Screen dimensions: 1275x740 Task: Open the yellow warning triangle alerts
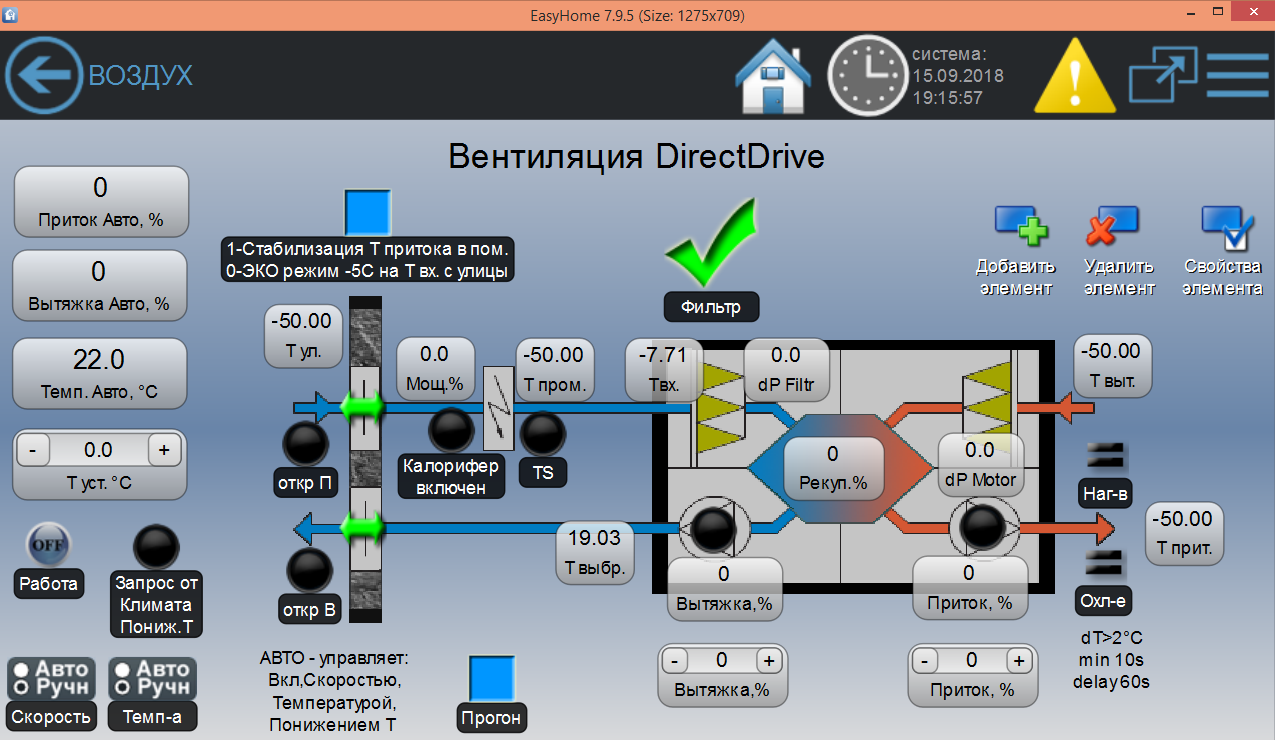pyautogui.click(x=1074, y=75)
